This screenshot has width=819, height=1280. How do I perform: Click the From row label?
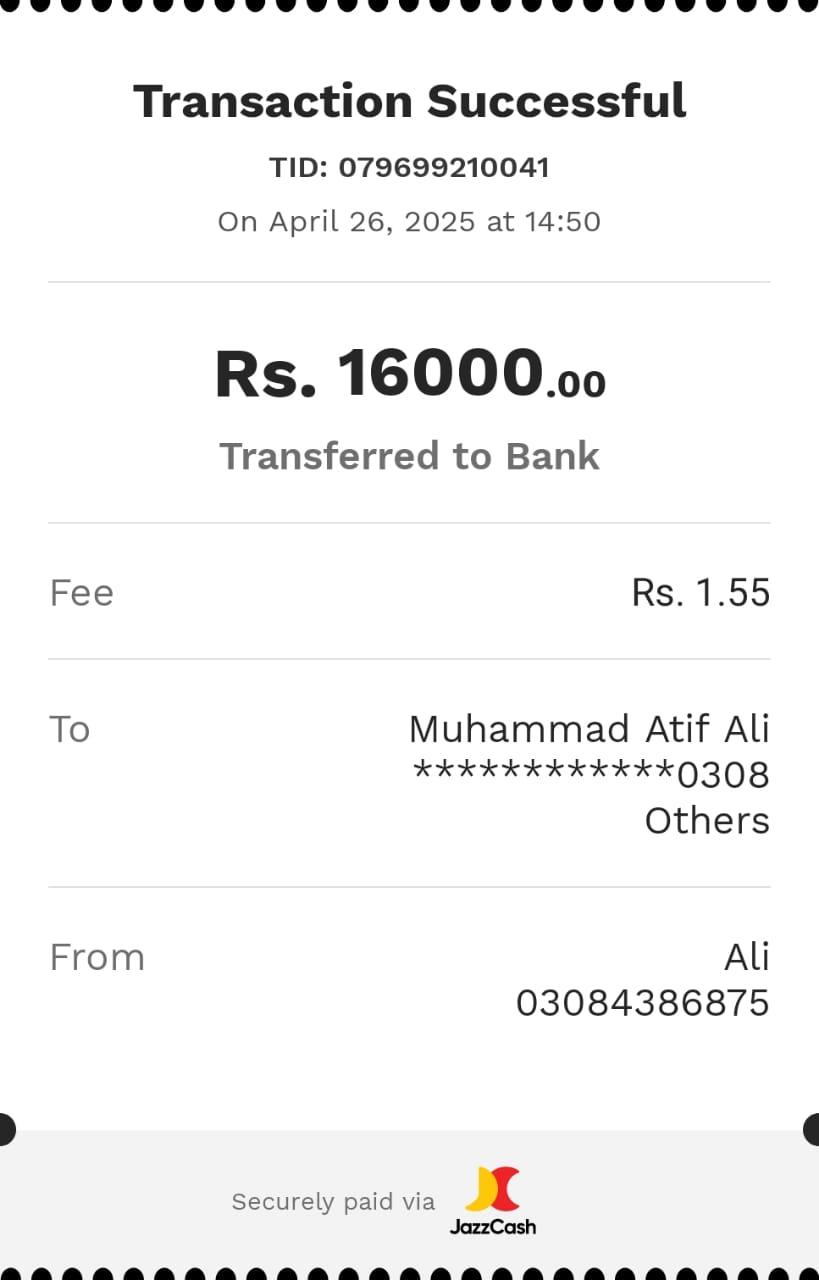pyautogui.click(x=97, y=957)
